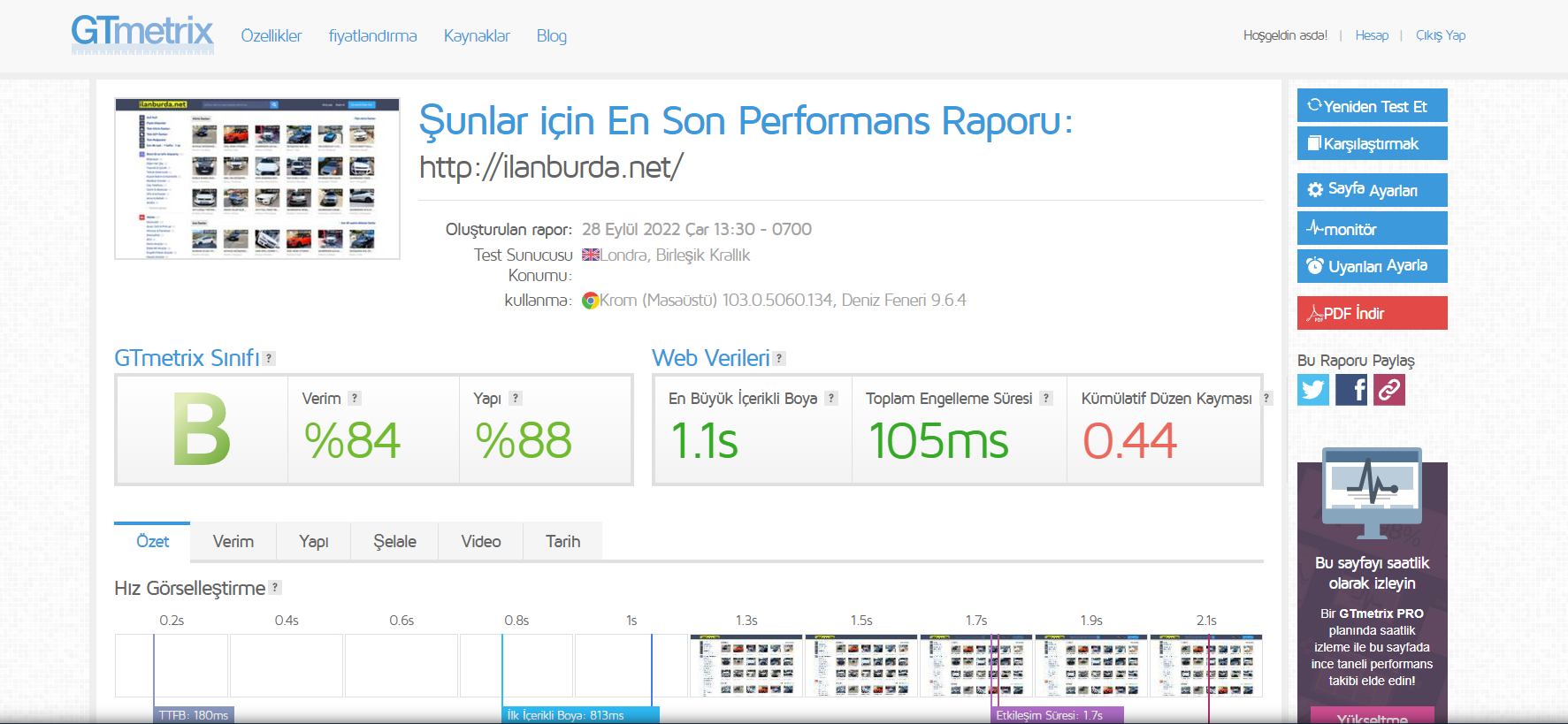Click the GTmetrix Sınıfı heading

pyautogui.click(x=187, y=358)
